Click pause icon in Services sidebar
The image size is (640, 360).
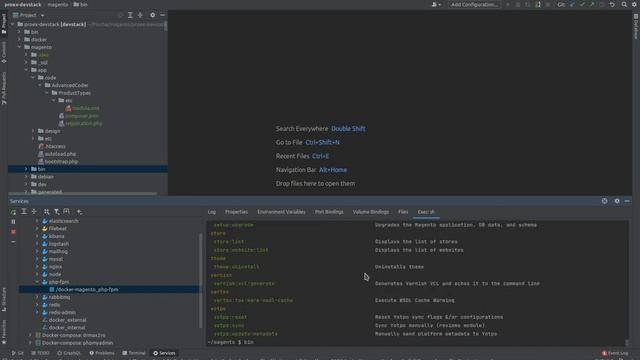[13, 222]
